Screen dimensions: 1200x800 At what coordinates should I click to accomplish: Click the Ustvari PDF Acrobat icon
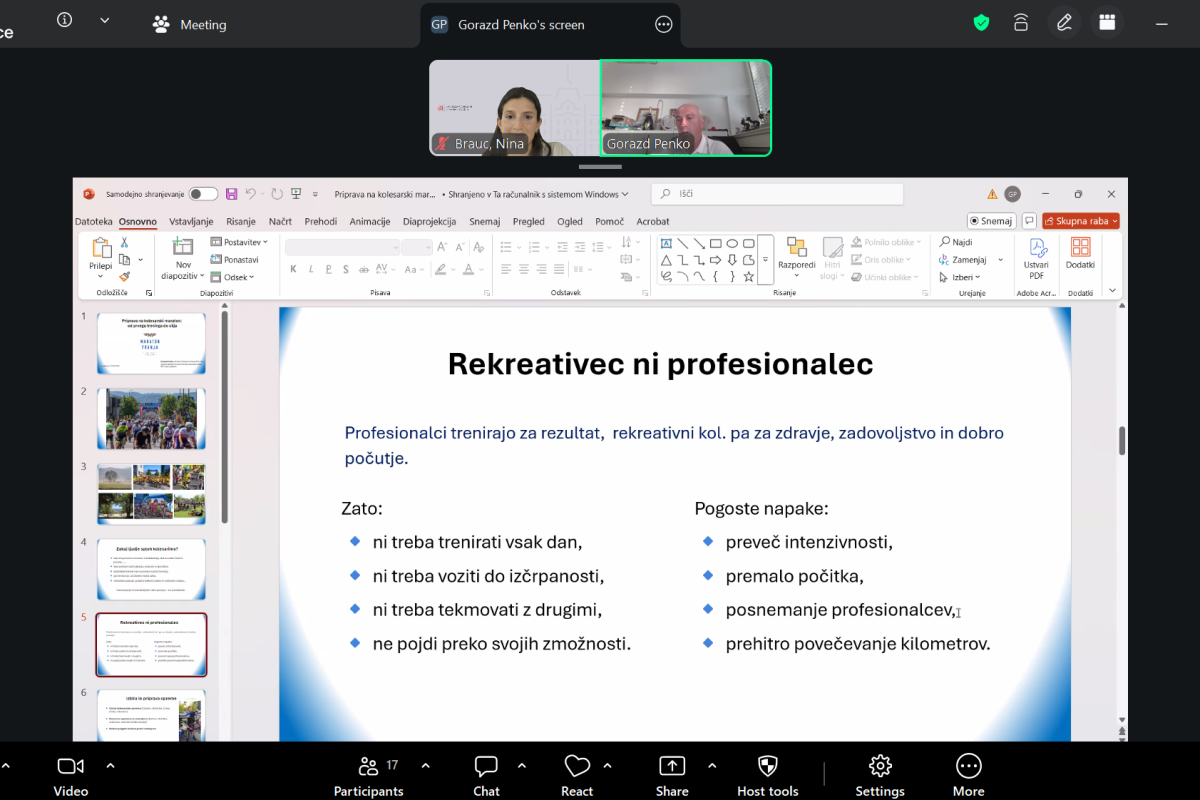tap(1037, 248)
